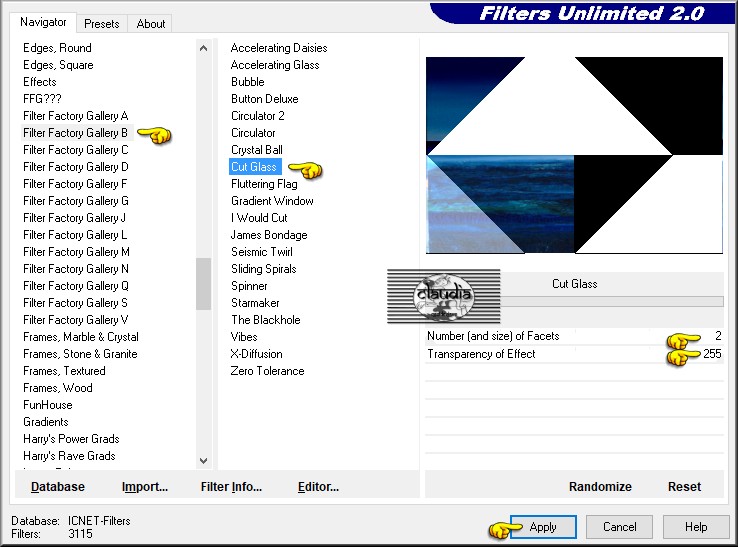The width and height of the screenshot is (738, 547).
Task: Click the Number of Facets slider
Action: (x=574, y=336)
